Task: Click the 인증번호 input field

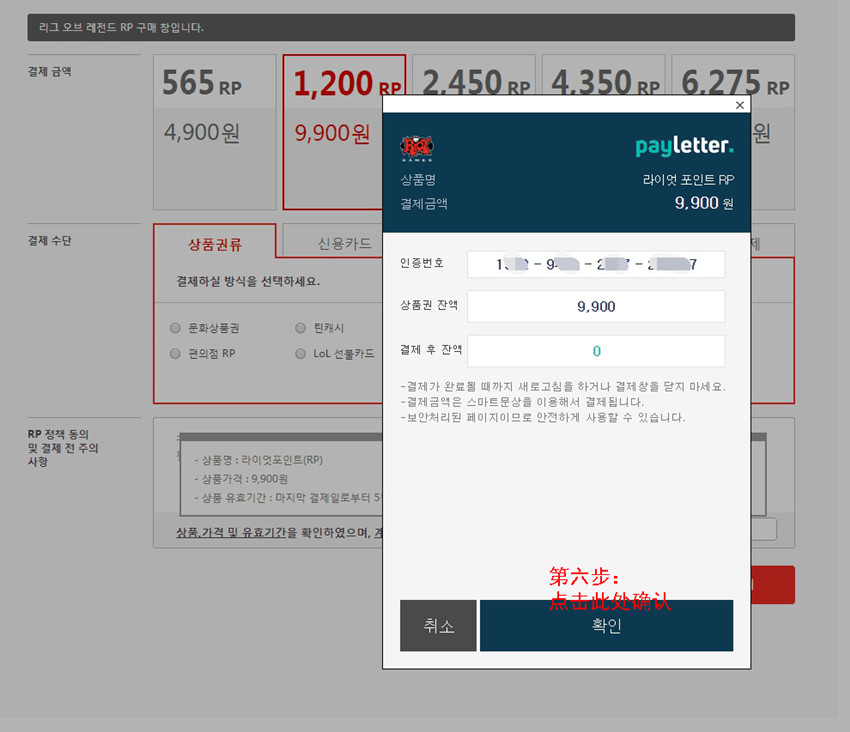Action: 596,265
